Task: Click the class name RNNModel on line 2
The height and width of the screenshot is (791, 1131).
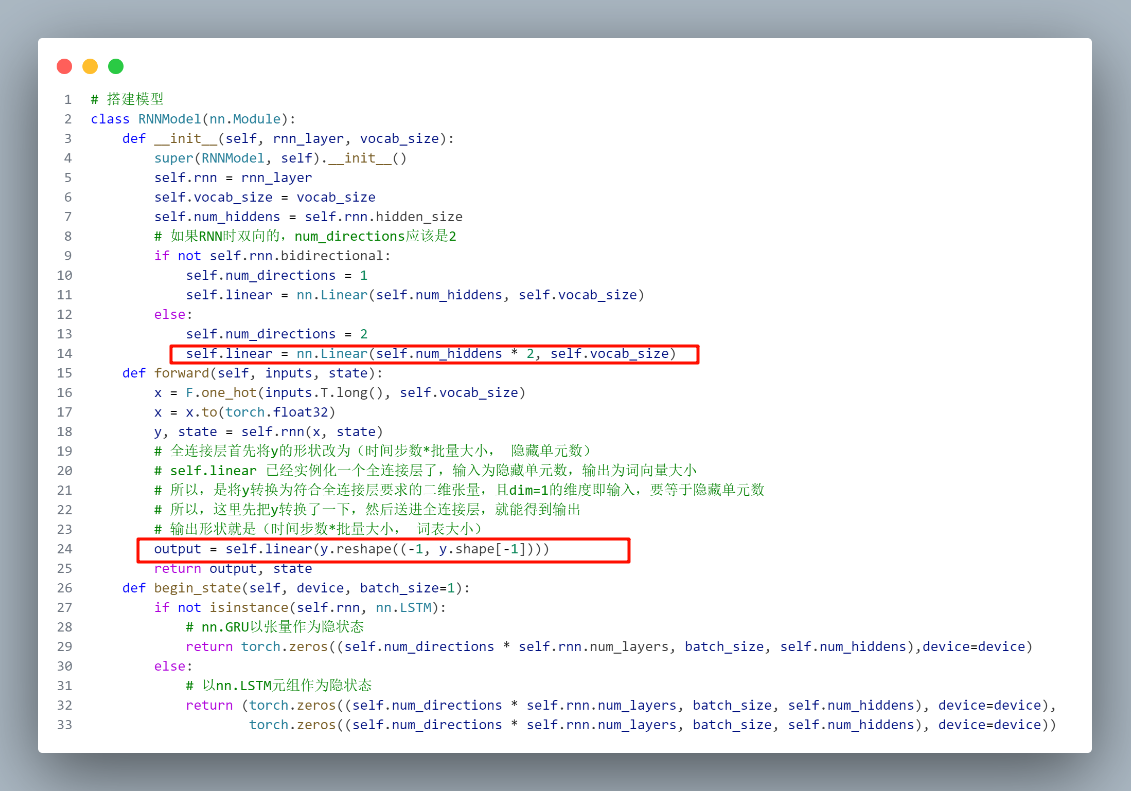Action: click(x=169, y=119)
